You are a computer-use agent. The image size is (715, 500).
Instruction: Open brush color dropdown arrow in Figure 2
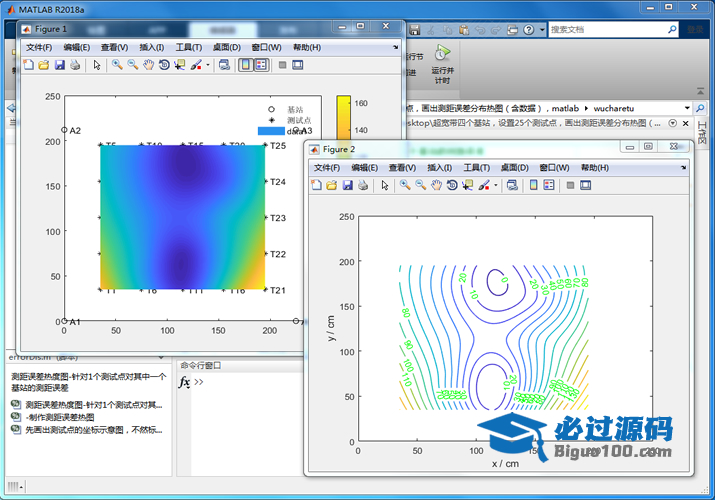[x=496, y=185]
